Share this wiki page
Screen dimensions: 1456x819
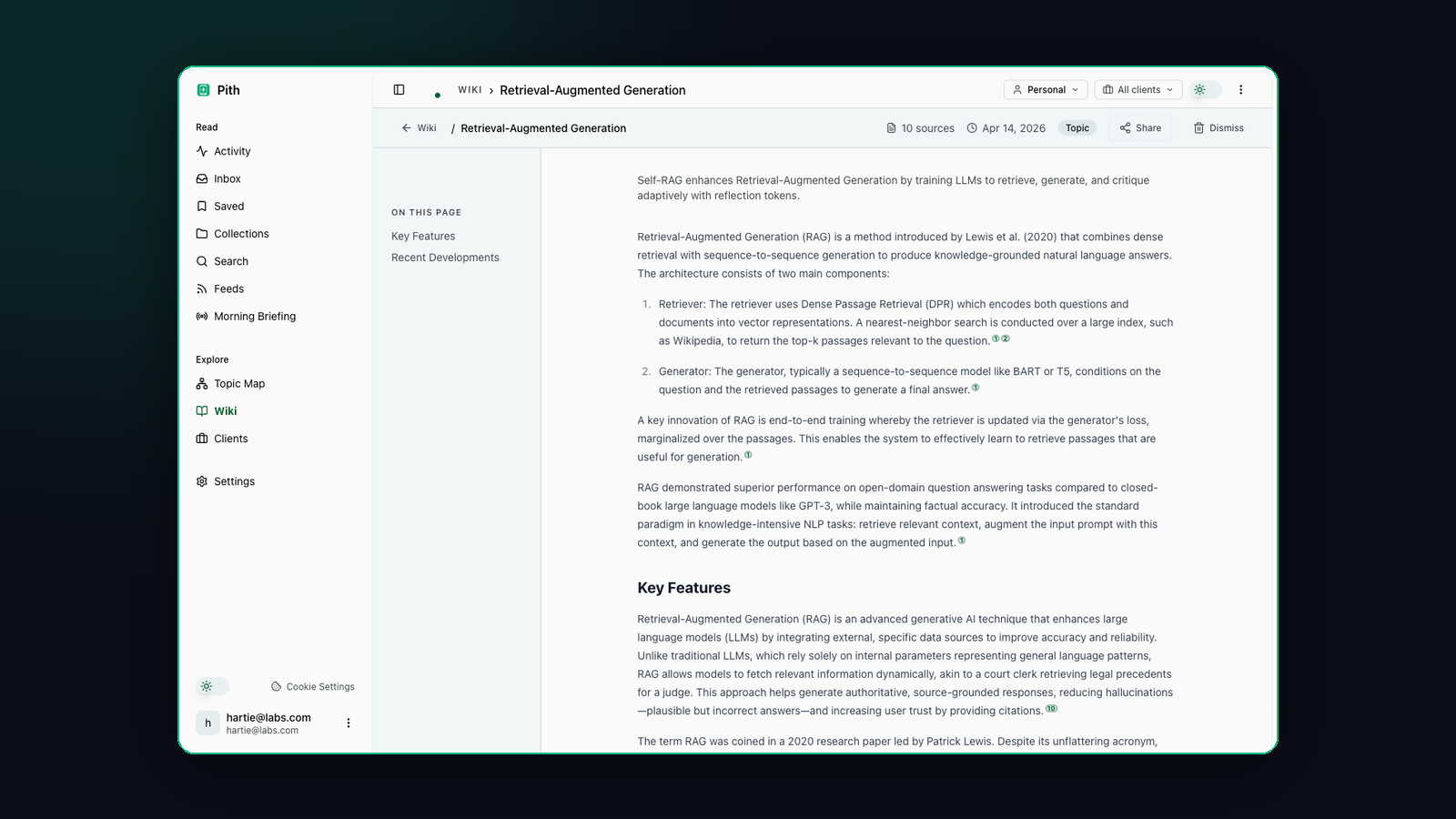point(1140,128)
